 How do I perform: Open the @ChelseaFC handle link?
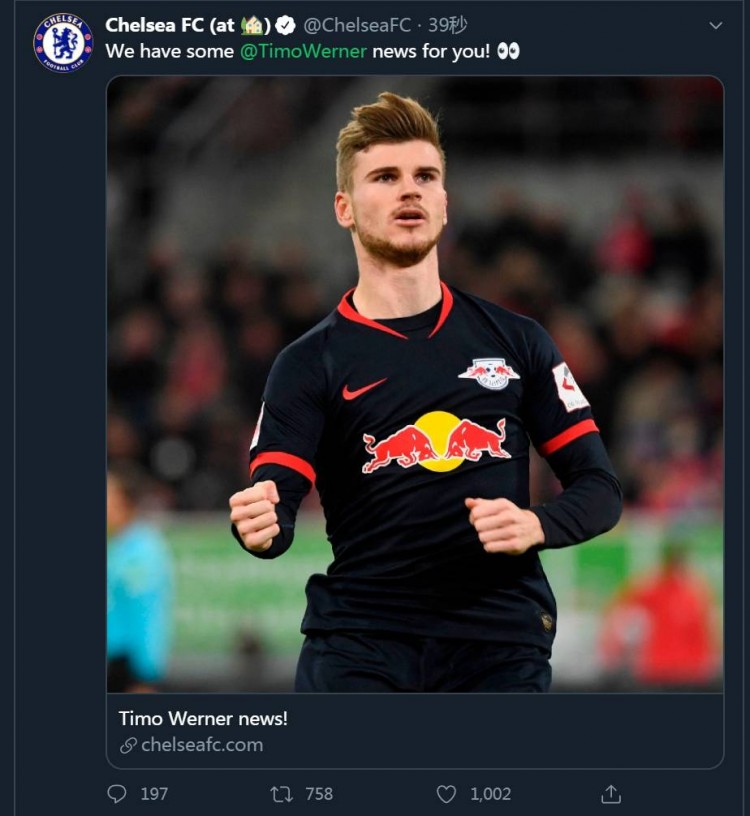tap(357, 25)
